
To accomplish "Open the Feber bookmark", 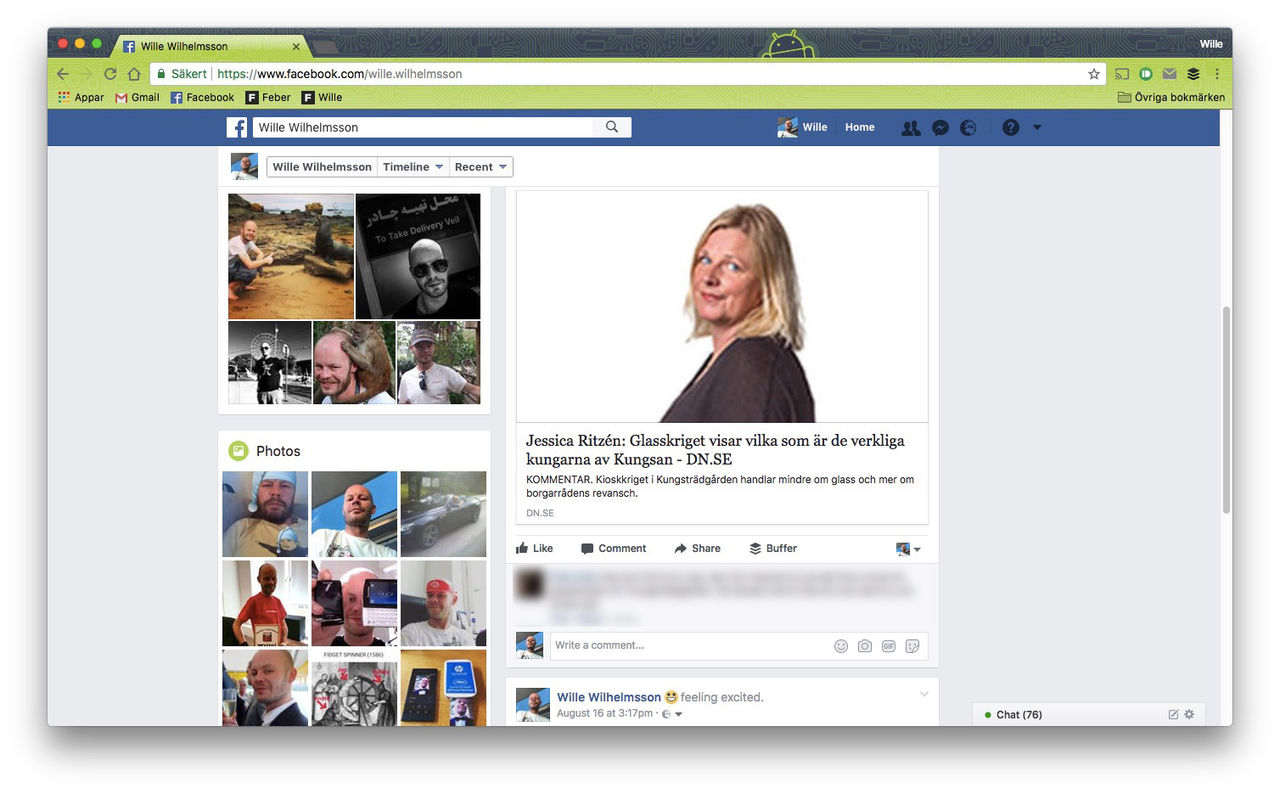I will tap(268, 97).
